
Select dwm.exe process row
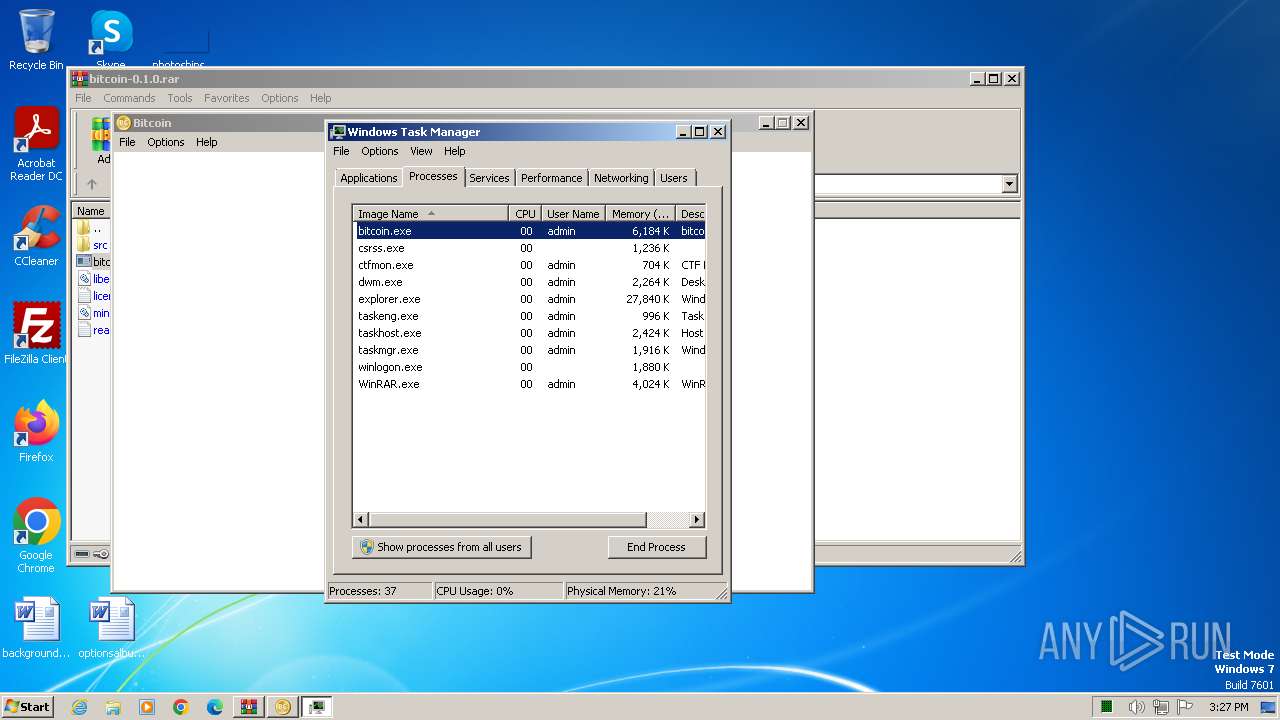tap(530, 282)
